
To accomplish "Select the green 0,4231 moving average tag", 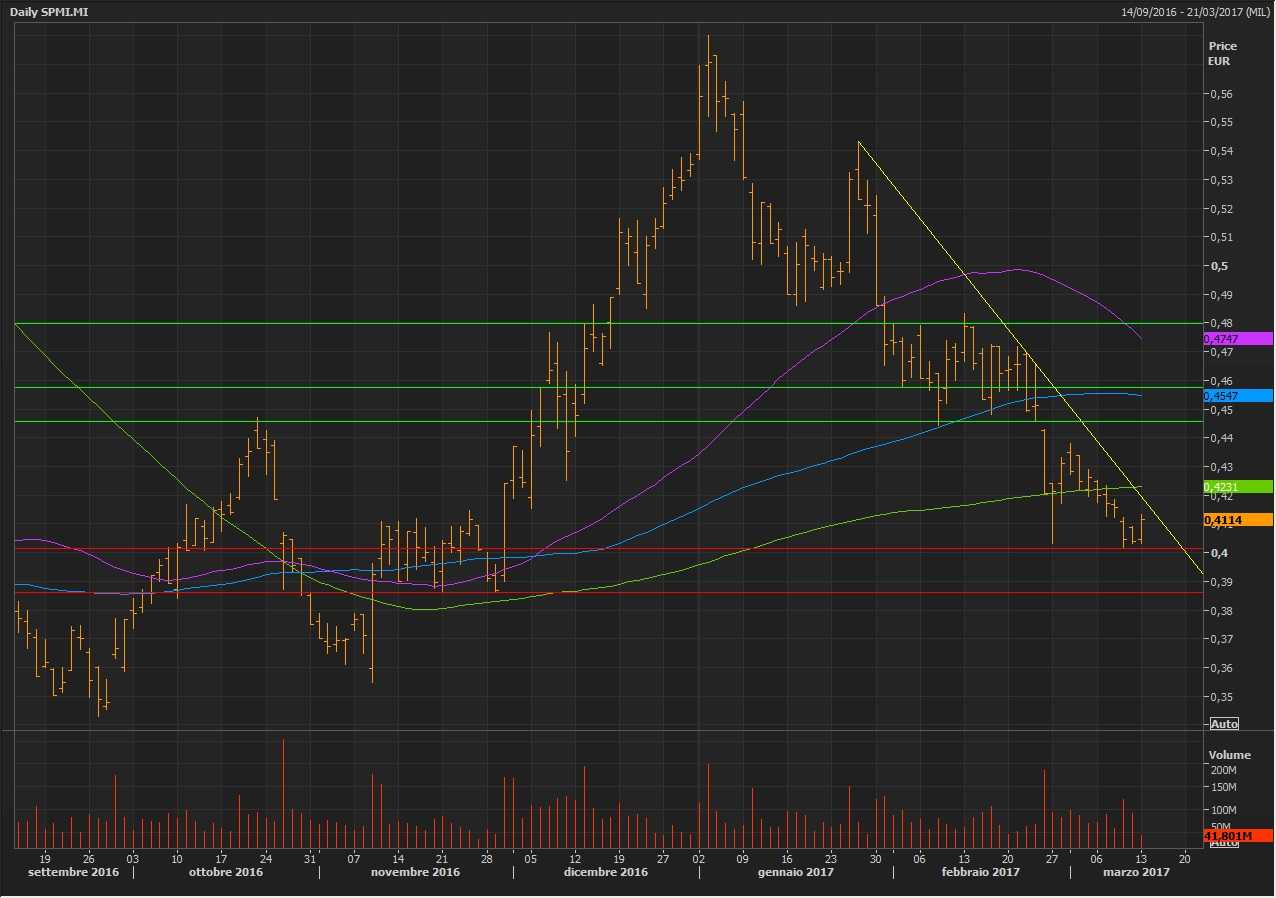I will pos(1238,487).
